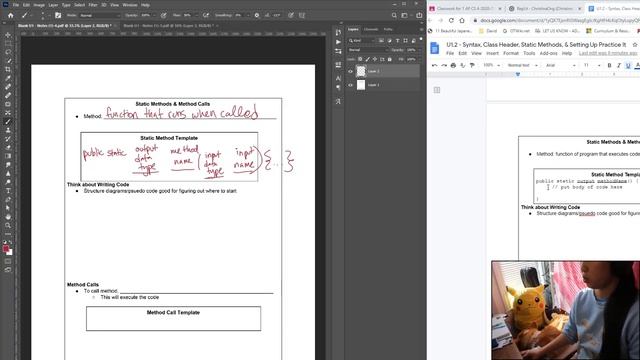This screenshot has width=640, height=360.
Task: Open Docs Format menu
Action: click(x=511, y=53)
